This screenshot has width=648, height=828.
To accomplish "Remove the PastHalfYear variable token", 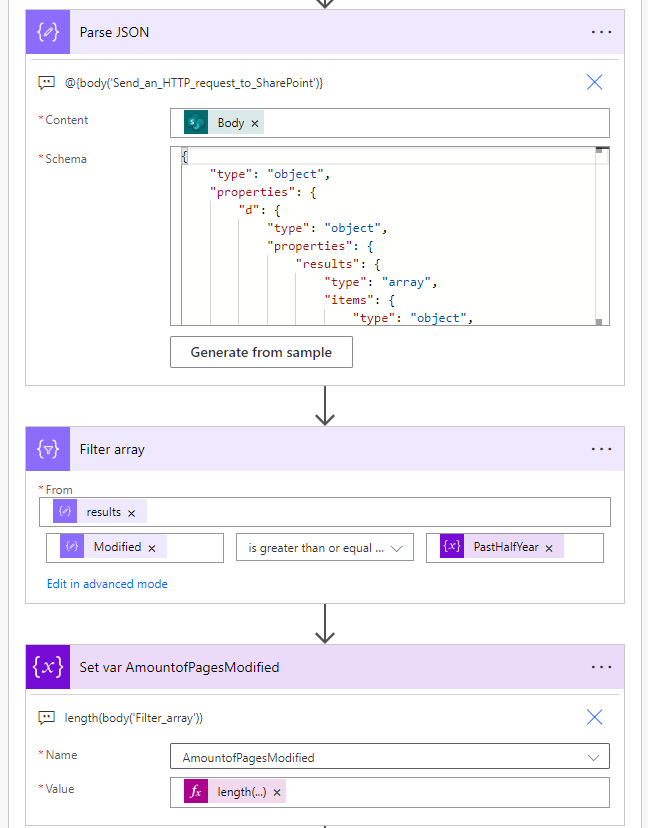I will [549, 548].
